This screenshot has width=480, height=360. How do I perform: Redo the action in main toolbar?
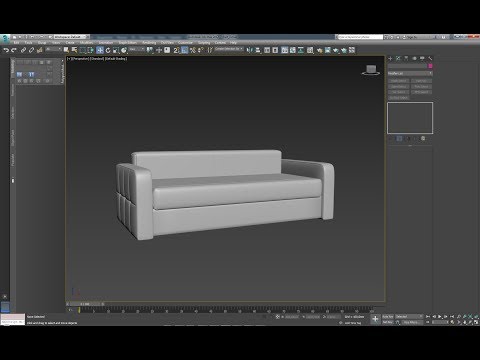tap(14, 50)
